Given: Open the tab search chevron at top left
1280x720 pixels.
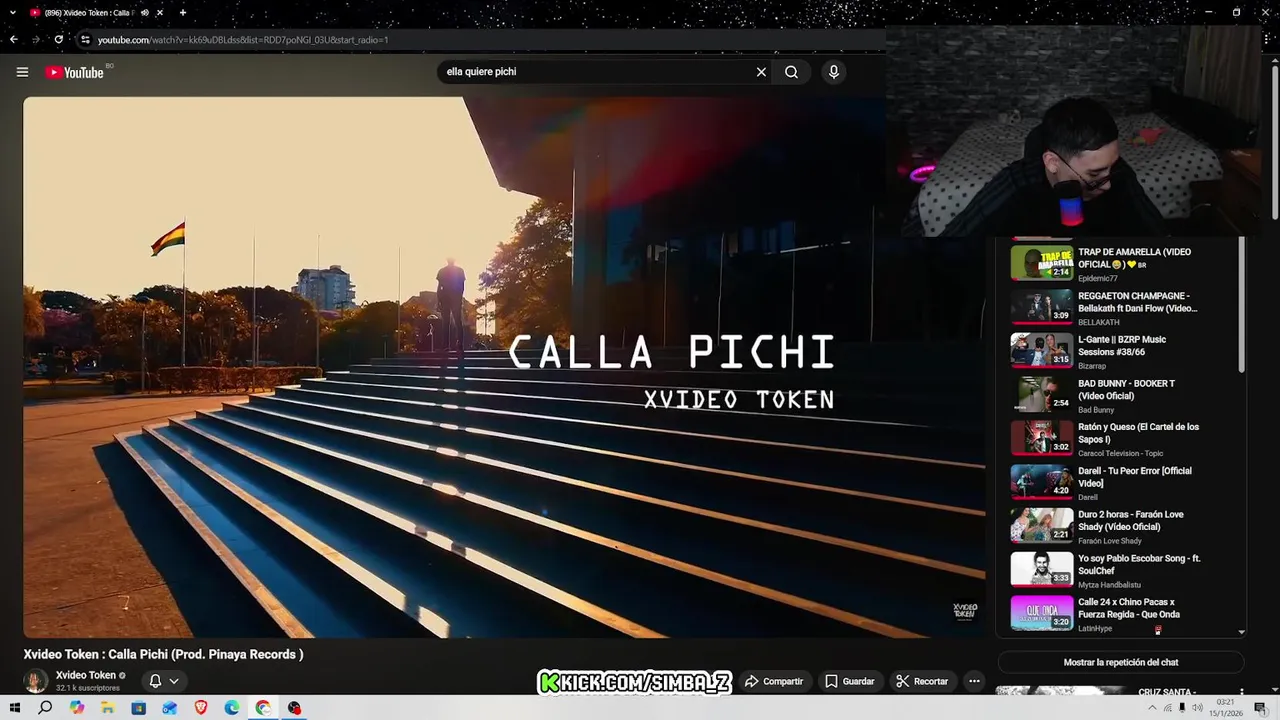Looking at the screenshot, I should click(x=11, y=13).
